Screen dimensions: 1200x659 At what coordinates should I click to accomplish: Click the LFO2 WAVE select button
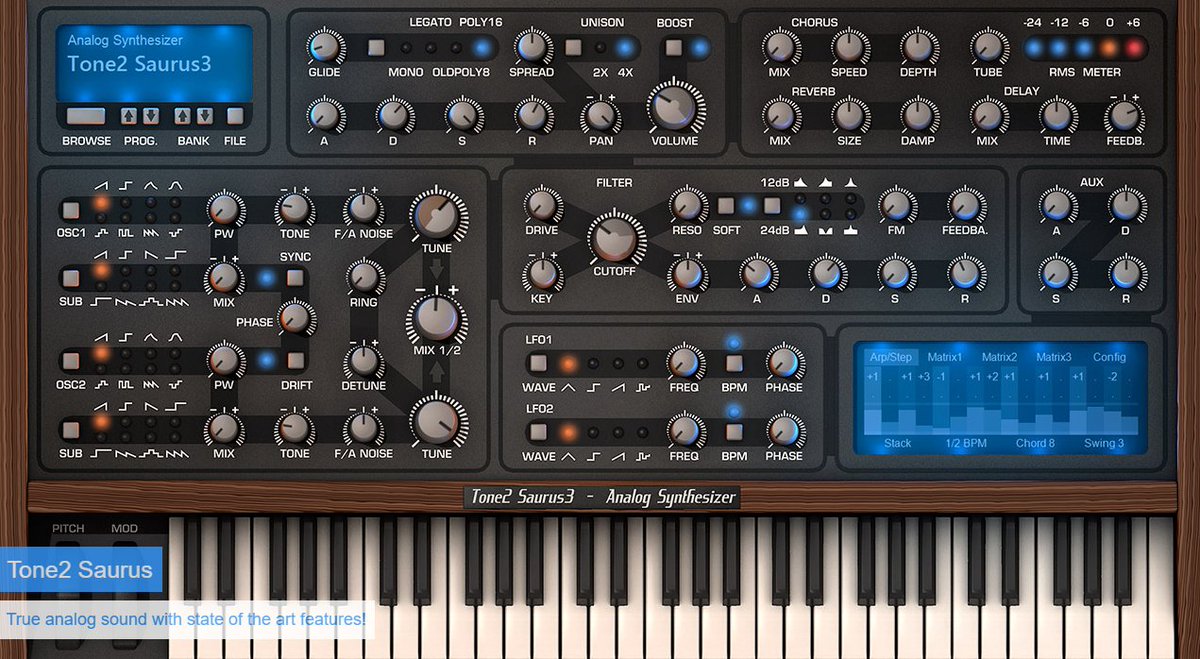coord(539,432)
